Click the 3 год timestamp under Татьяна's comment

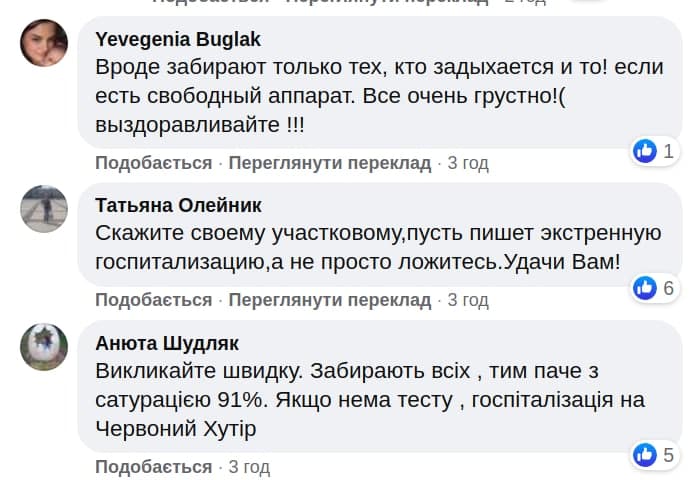click(468, 300)
